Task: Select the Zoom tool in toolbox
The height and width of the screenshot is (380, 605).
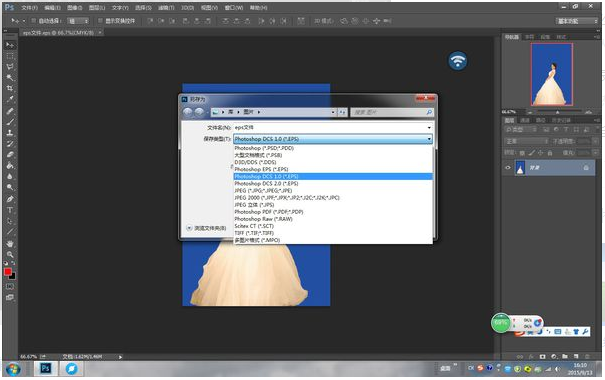Action: [10, 255]
